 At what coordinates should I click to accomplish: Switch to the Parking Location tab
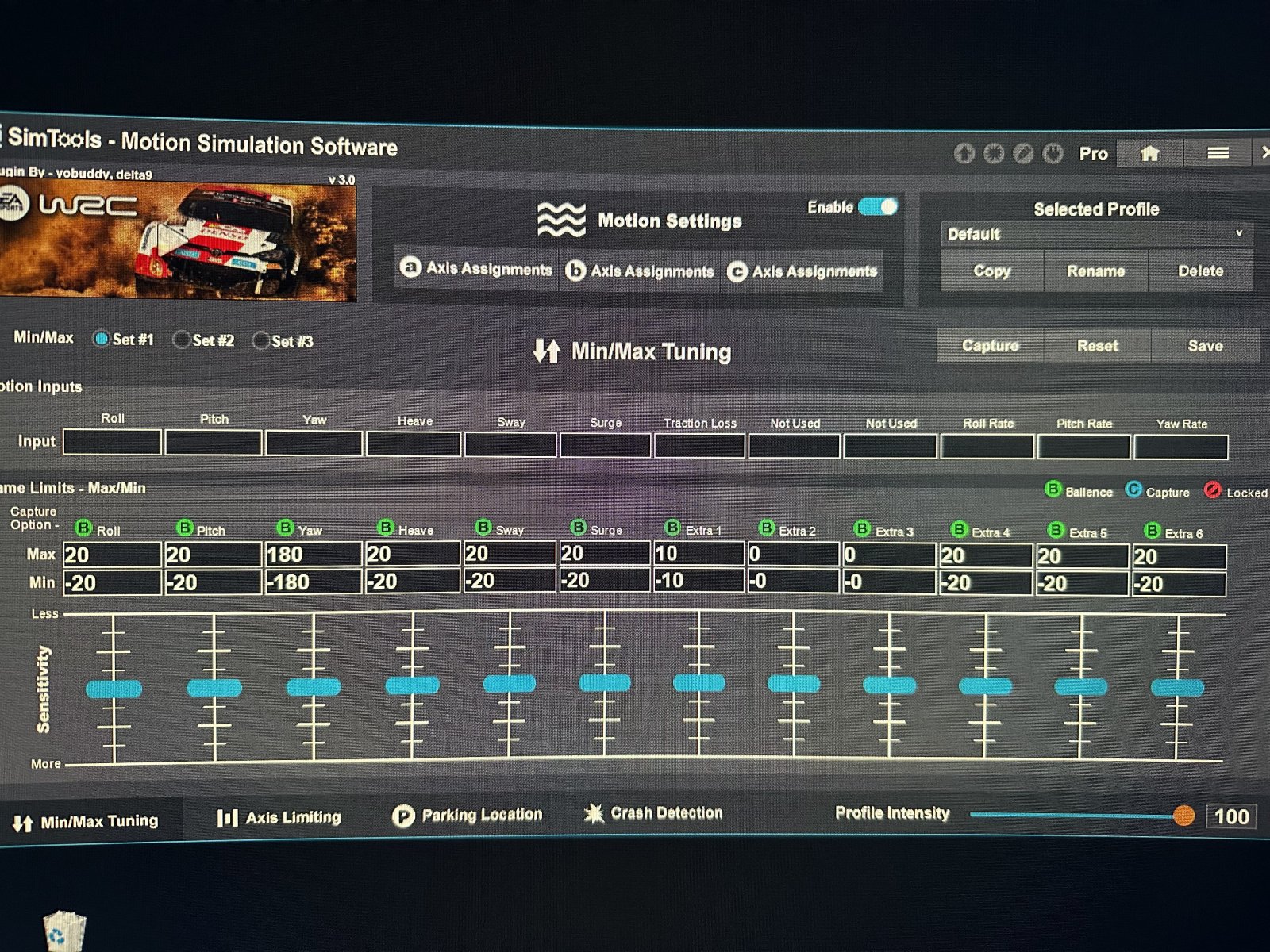coord(468,815)
